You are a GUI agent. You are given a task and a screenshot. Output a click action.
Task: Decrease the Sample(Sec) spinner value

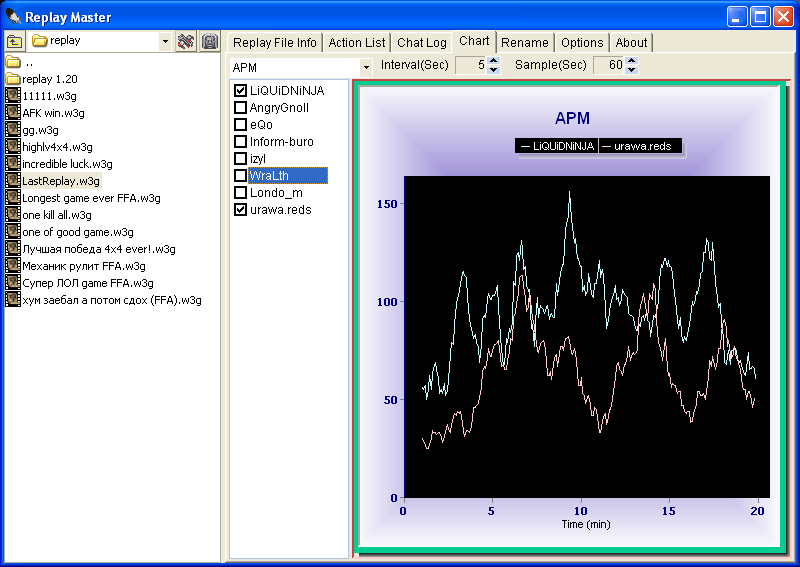(x=631, y=70)
